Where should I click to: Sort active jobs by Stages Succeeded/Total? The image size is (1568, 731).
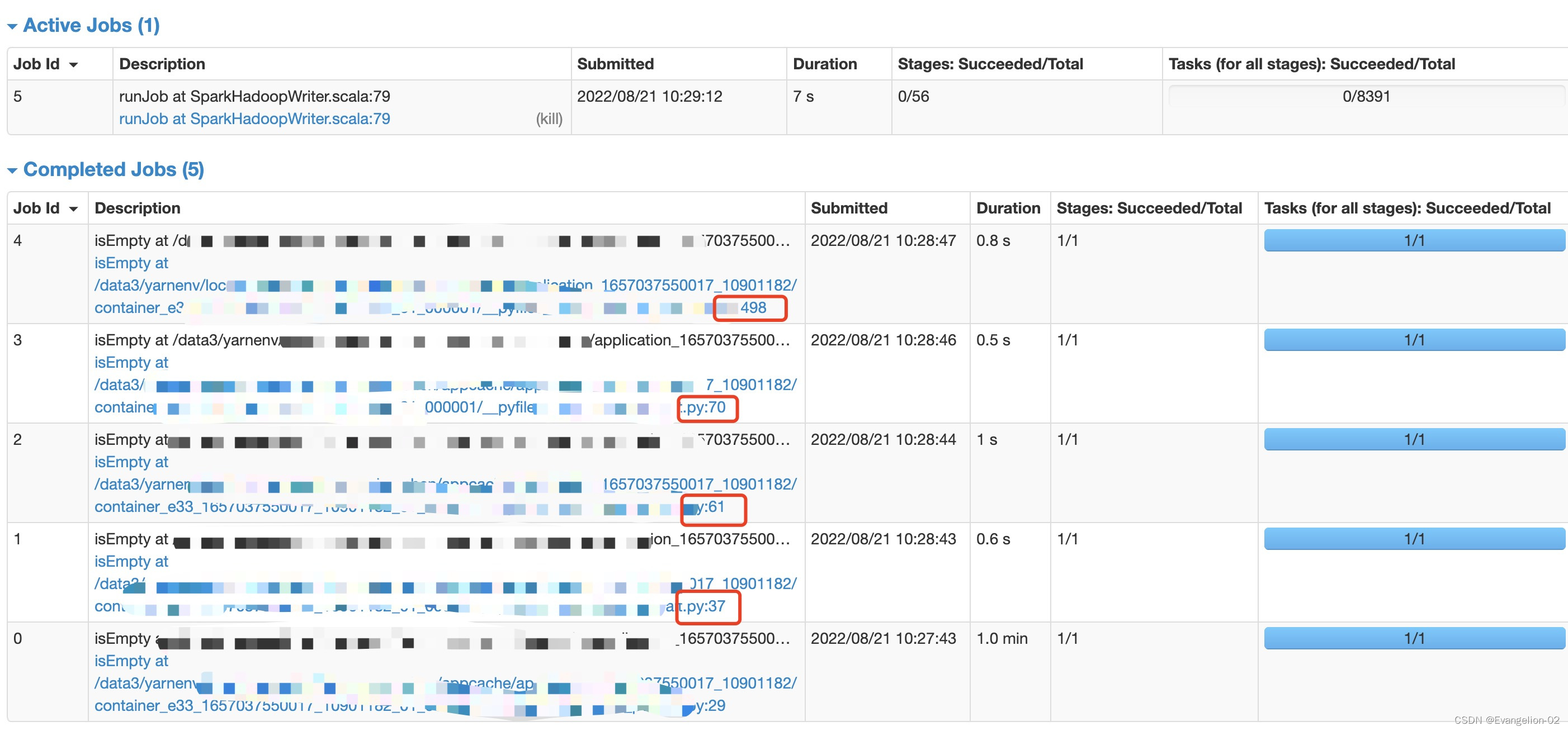990,64
